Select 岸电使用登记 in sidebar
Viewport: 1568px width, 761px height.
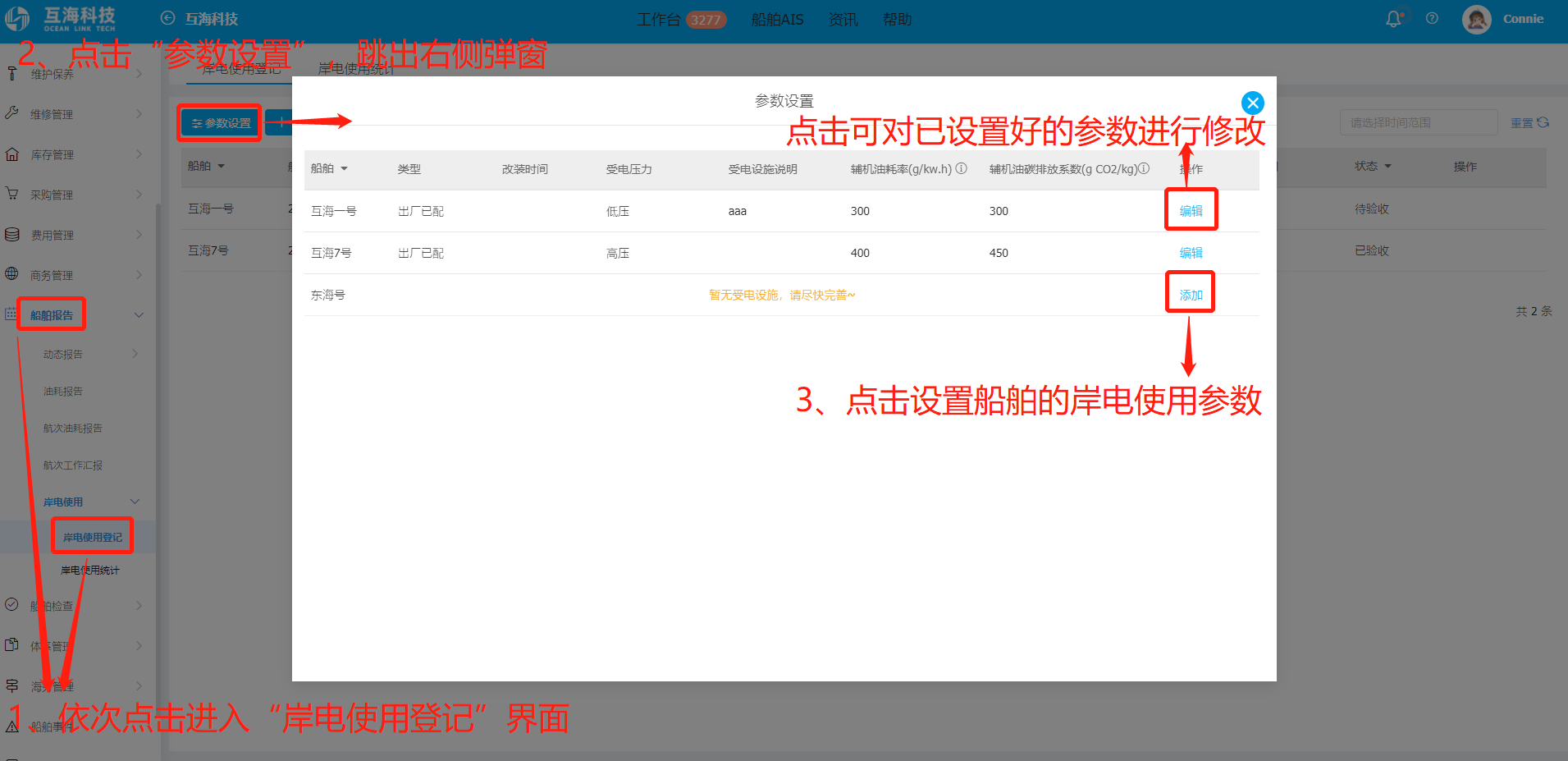92,537
